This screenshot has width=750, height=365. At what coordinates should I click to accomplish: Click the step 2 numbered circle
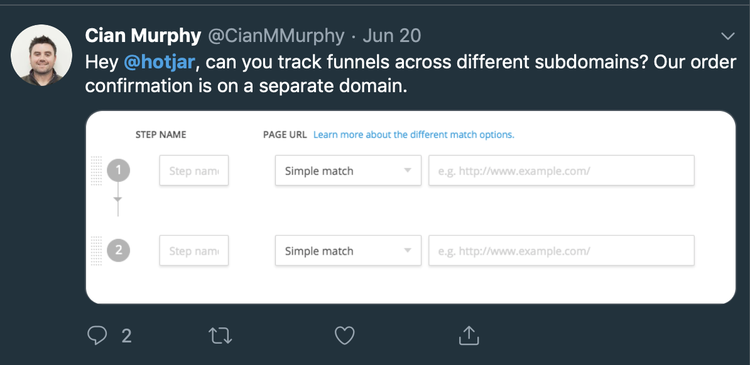point(118,250)
